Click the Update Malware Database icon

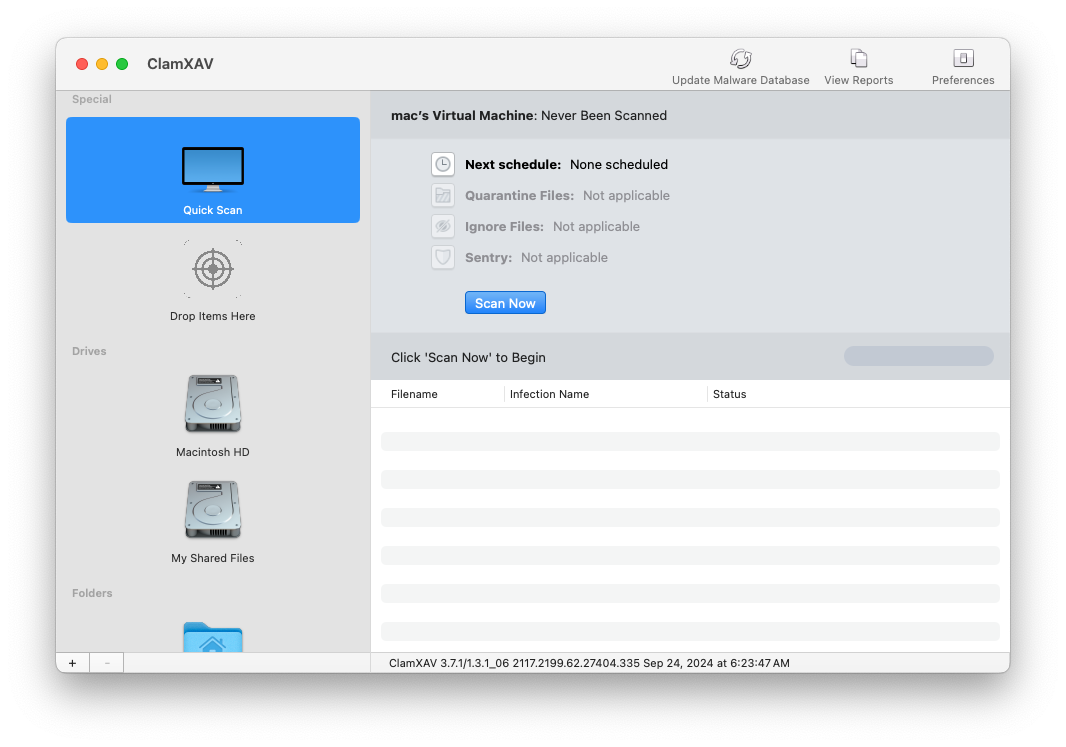click(x=740, y=59)
